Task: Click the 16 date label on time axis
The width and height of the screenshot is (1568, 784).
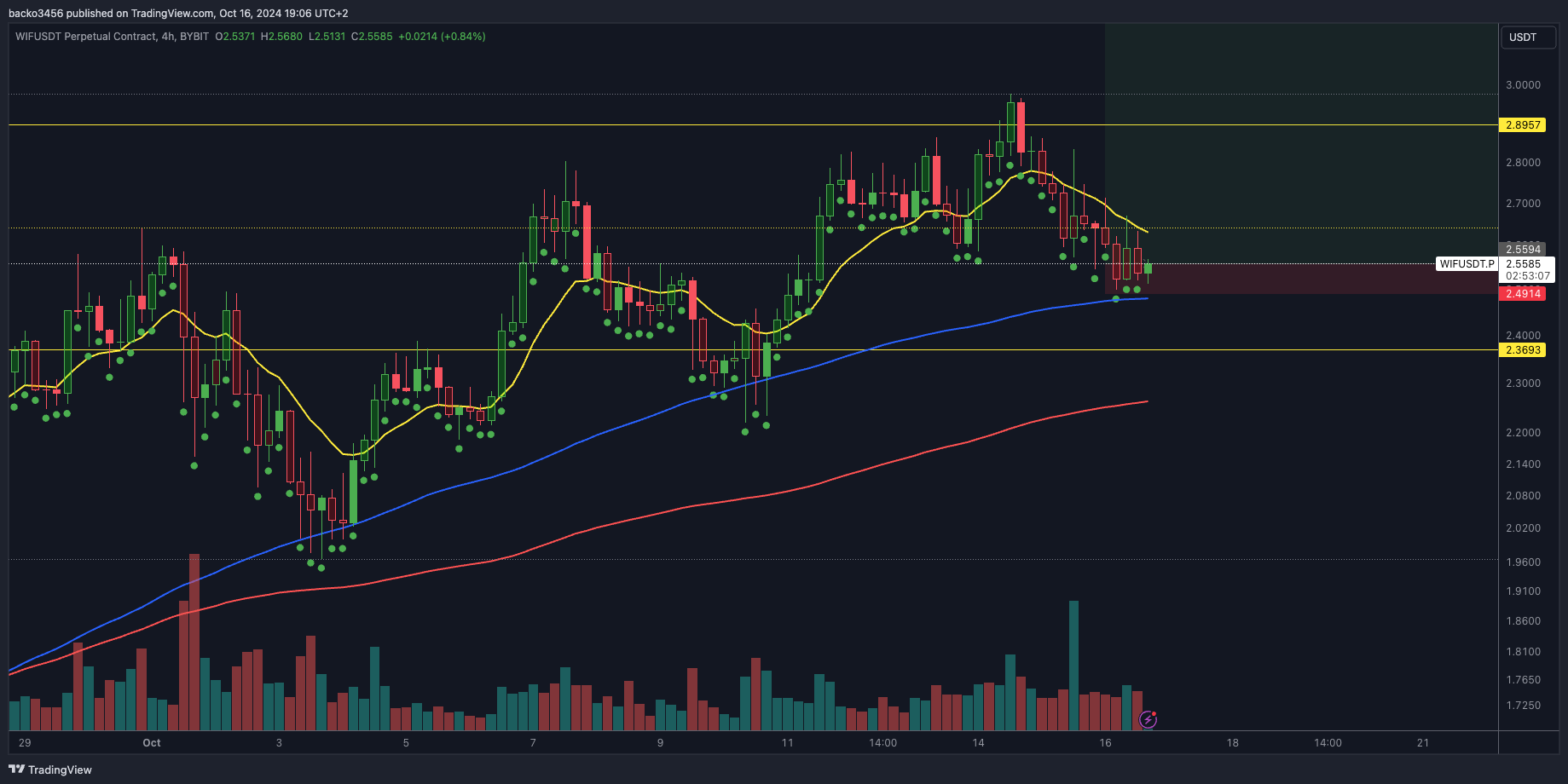Action: click(x=1105, y=743)
